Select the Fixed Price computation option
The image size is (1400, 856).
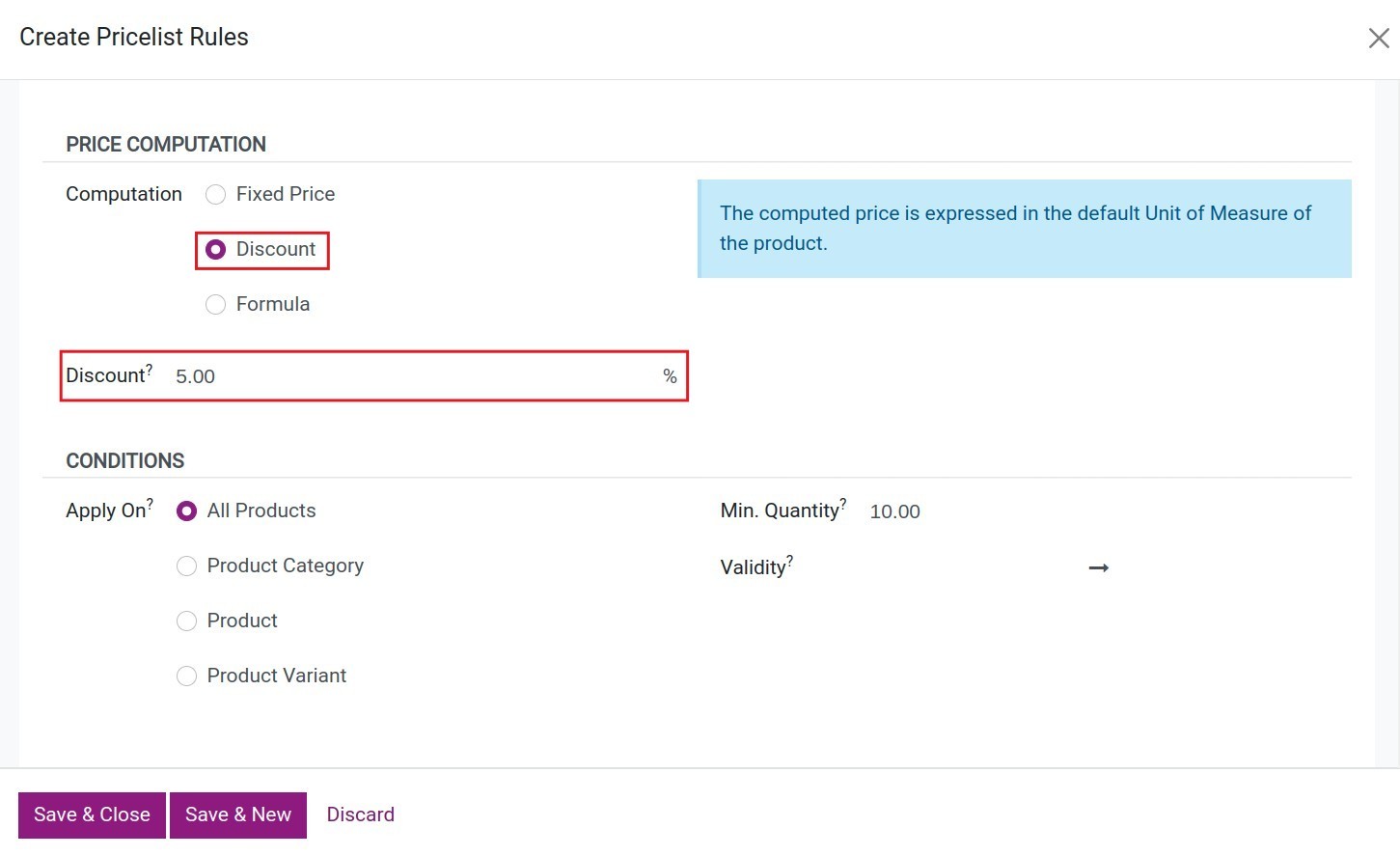click(216, 195)
